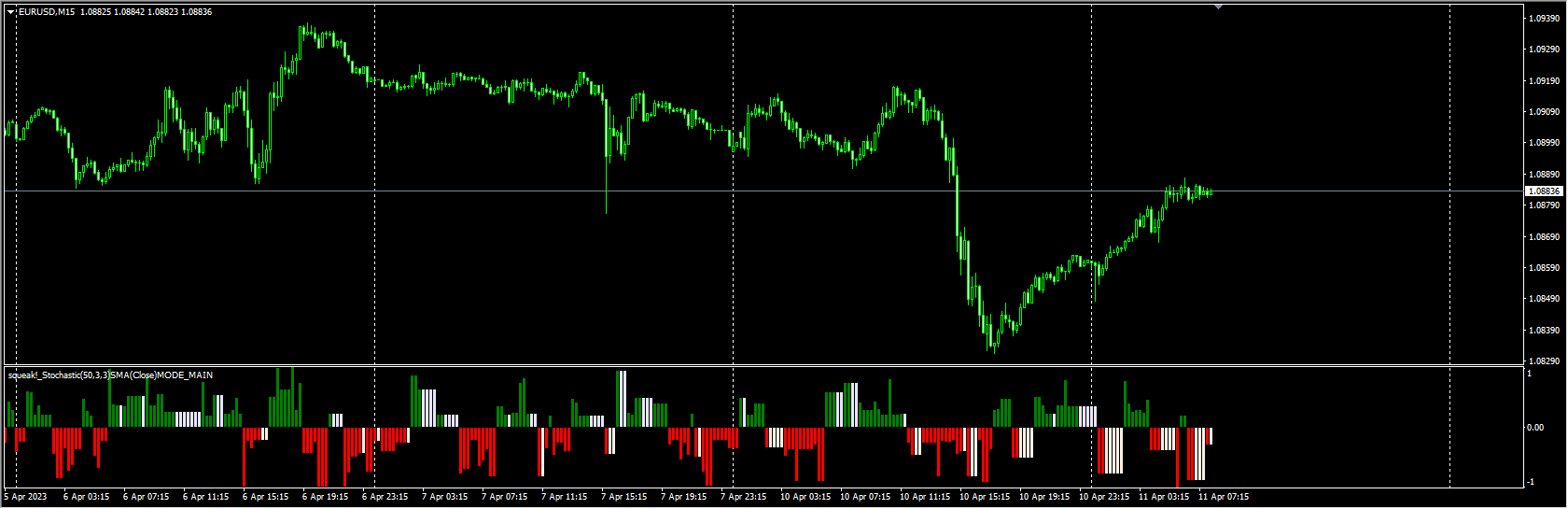Click the 1.08590 price axis label
The height and width of the screenshot is (509, 1568).
1545,268
